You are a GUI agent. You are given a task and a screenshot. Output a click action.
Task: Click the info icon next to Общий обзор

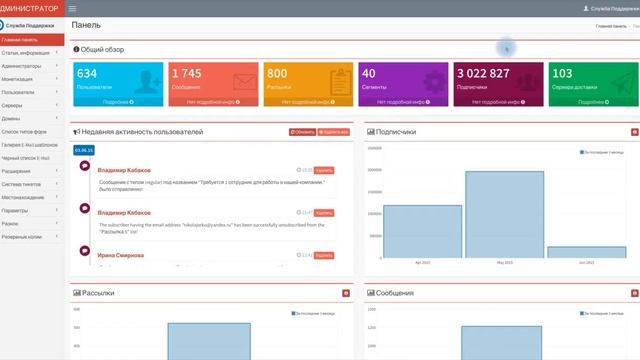click(76, 49)
